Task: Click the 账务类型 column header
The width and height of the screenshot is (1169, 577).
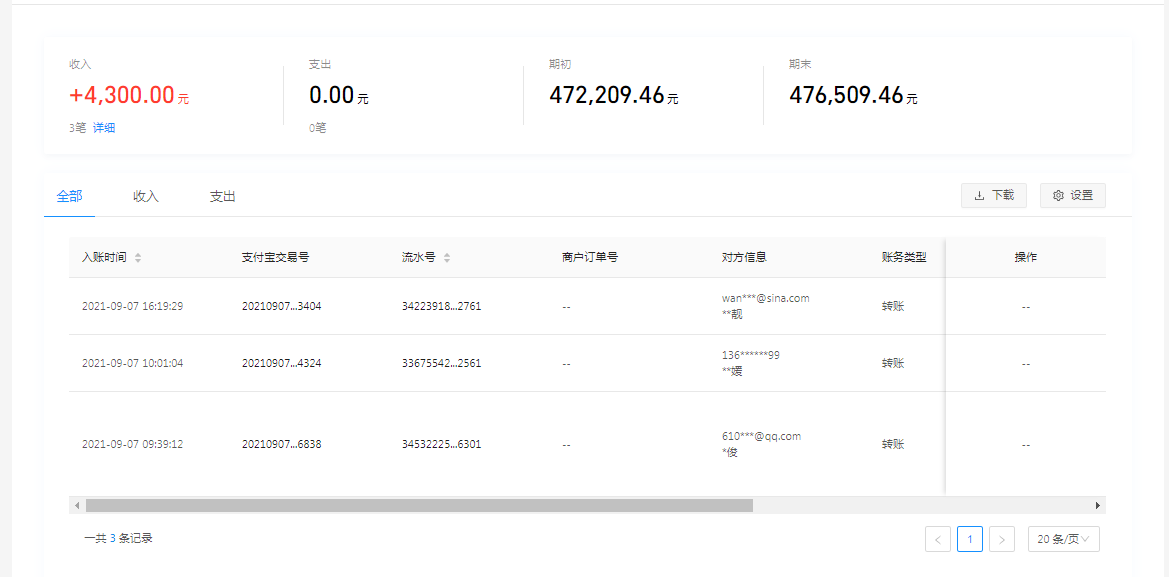Action: (x=904, y=258)
